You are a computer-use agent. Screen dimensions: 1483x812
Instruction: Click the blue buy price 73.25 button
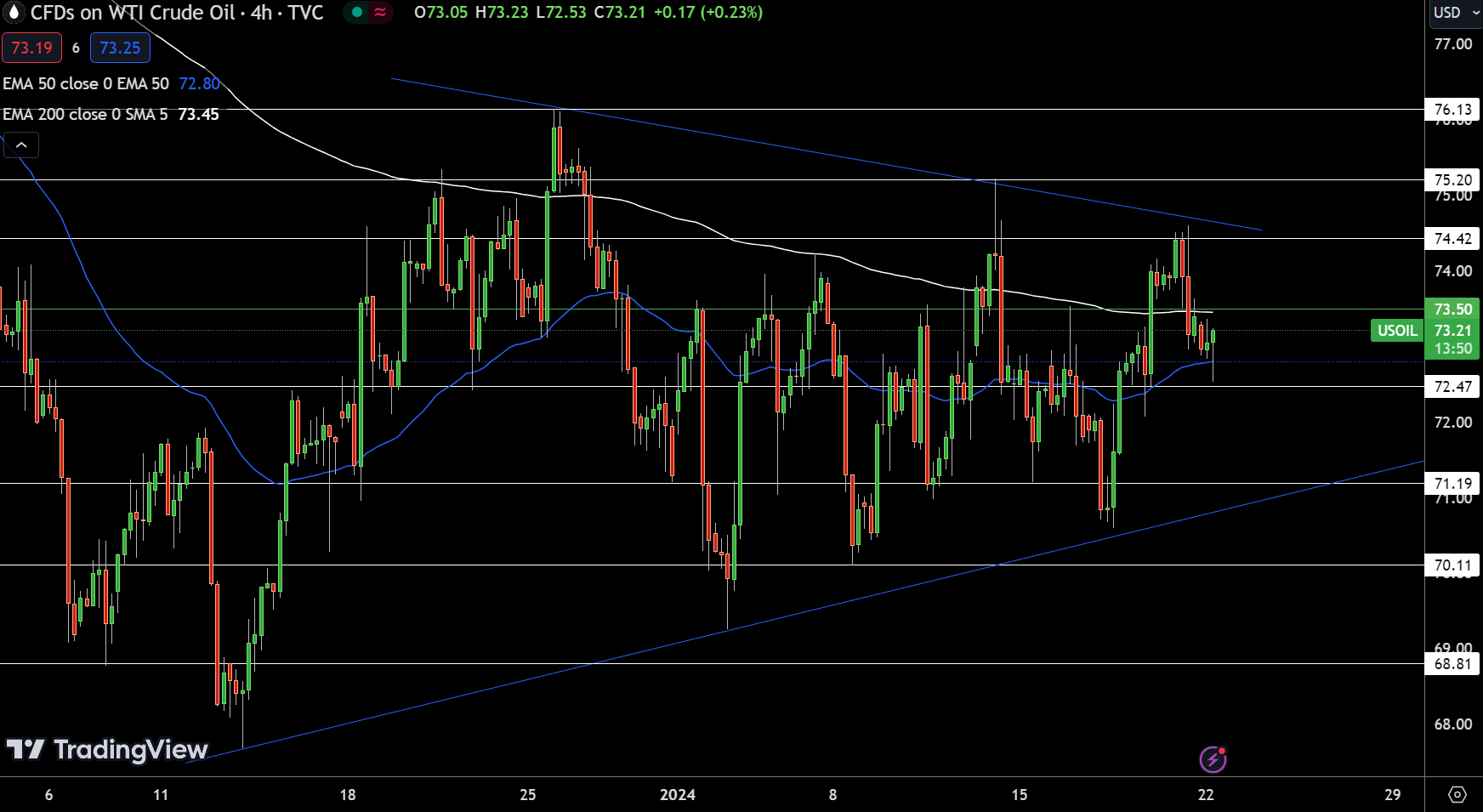[x=120, y=48]
